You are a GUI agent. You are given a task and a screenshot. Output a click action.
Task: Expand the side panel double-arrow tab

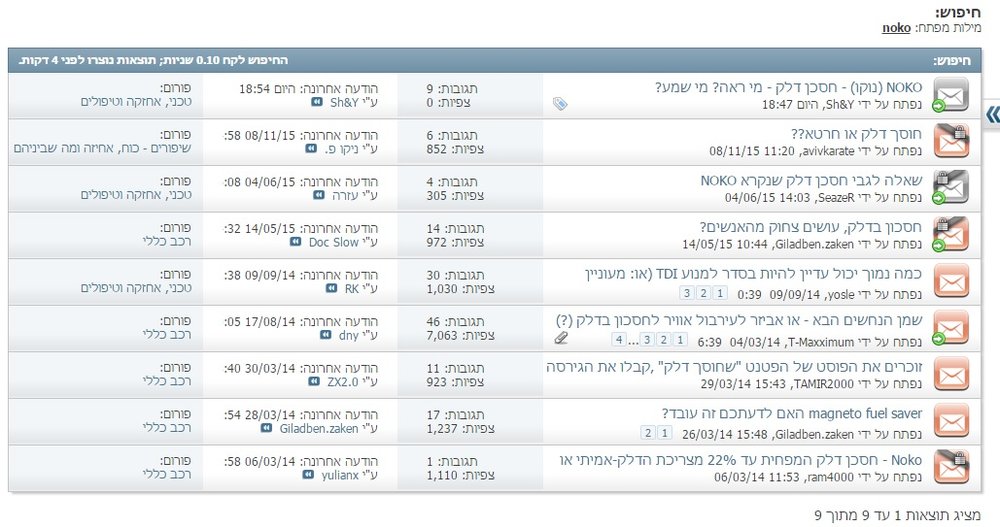pyautogui.click(x=992, y=115)
